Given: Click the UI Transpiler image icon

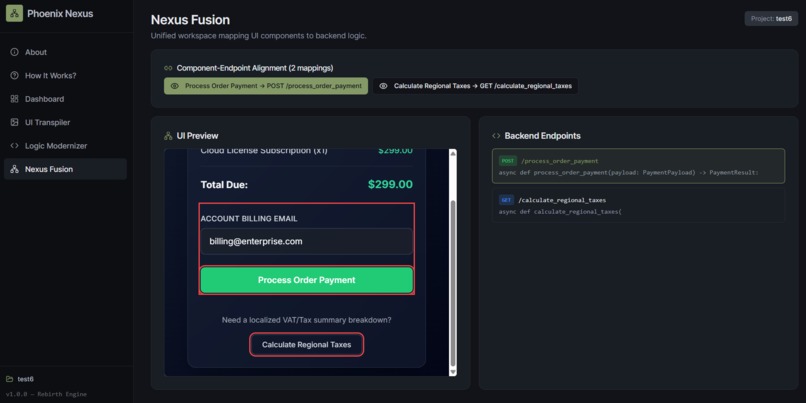Looking at the screenshot, I should coord(14,122).
